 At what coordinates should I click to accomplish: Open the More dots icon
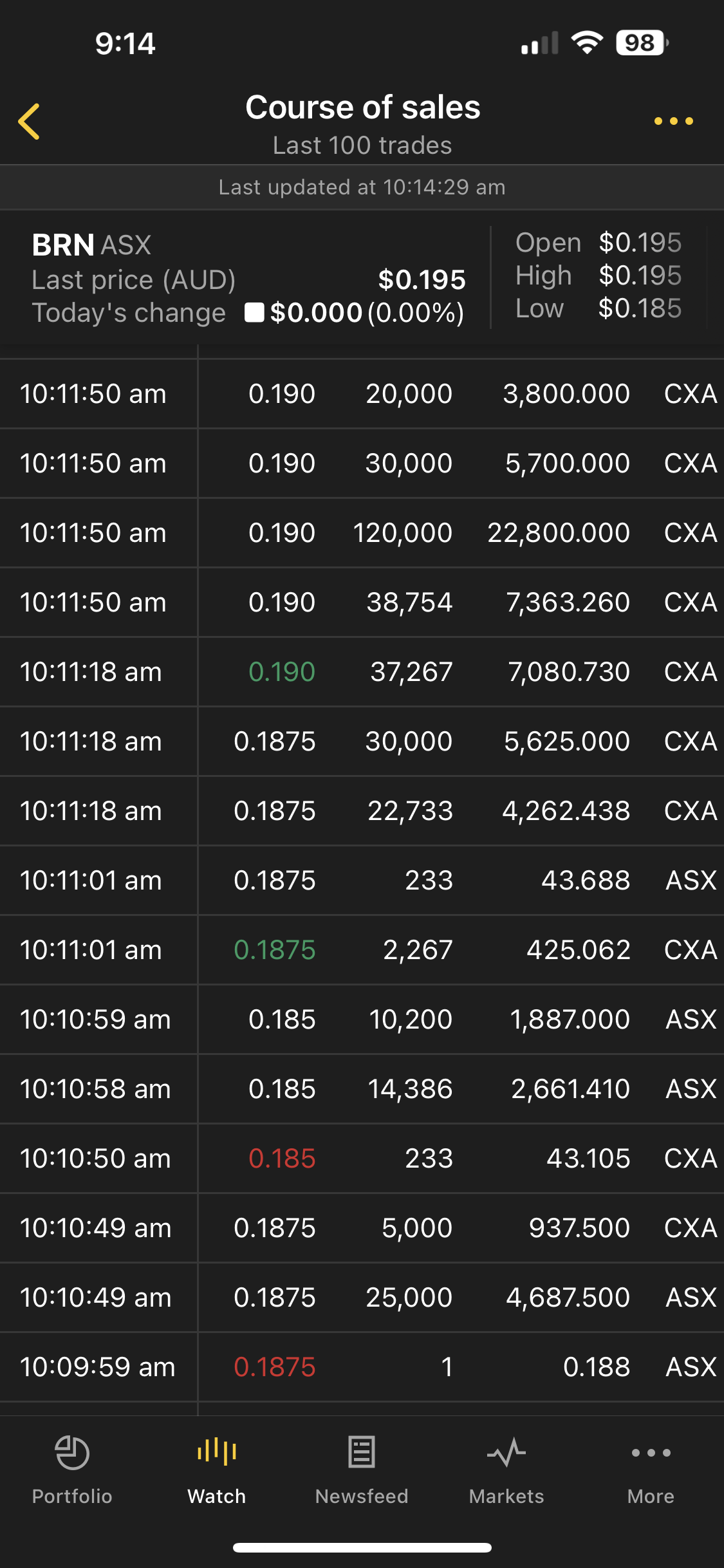(x=651, y=1453)
